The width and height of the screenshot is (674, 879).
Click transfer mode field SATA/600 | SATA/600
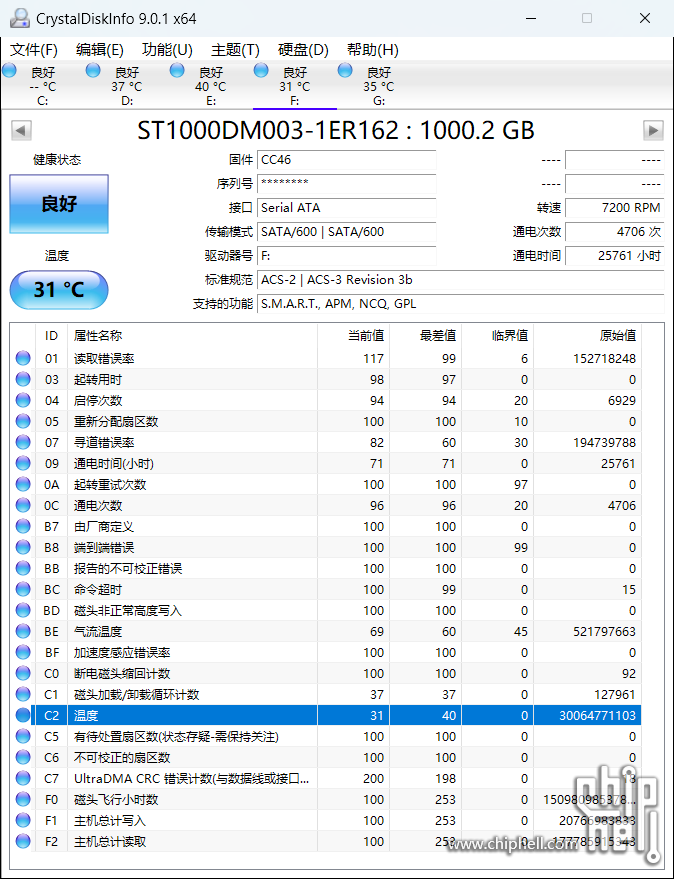pos(347,232)
